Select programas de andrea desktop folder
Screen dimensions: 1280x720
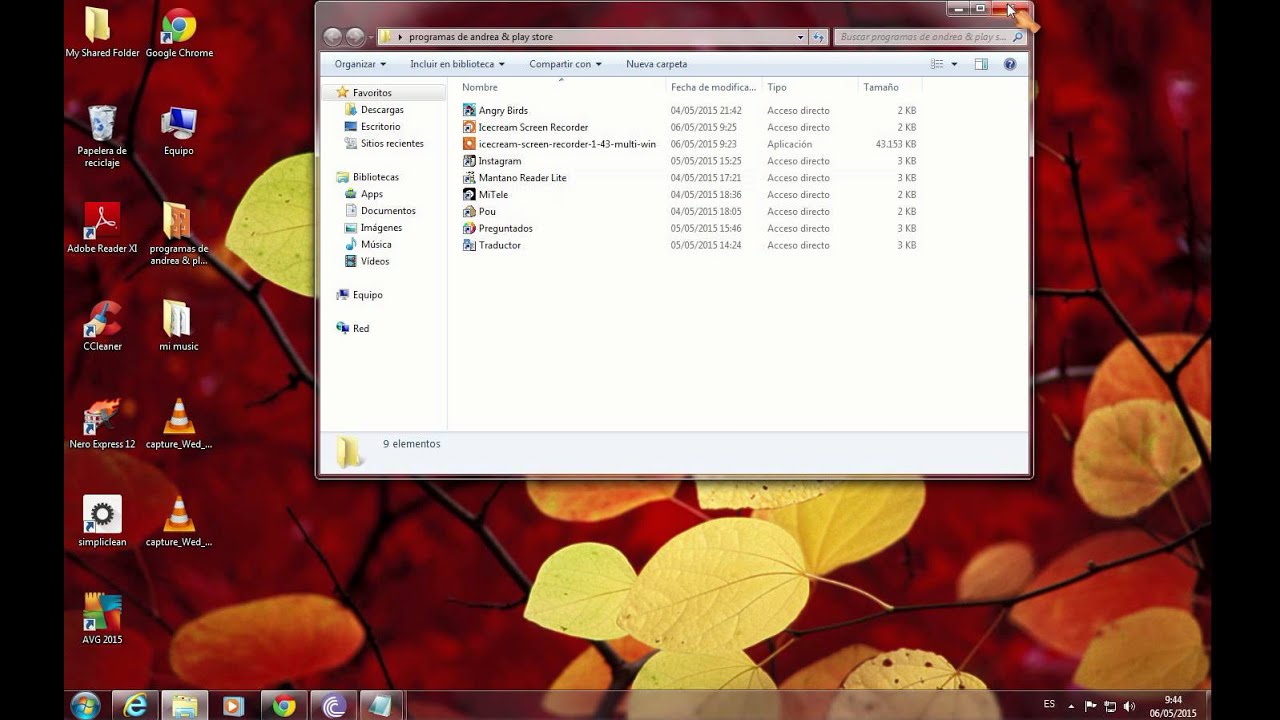tap(179, 235)
